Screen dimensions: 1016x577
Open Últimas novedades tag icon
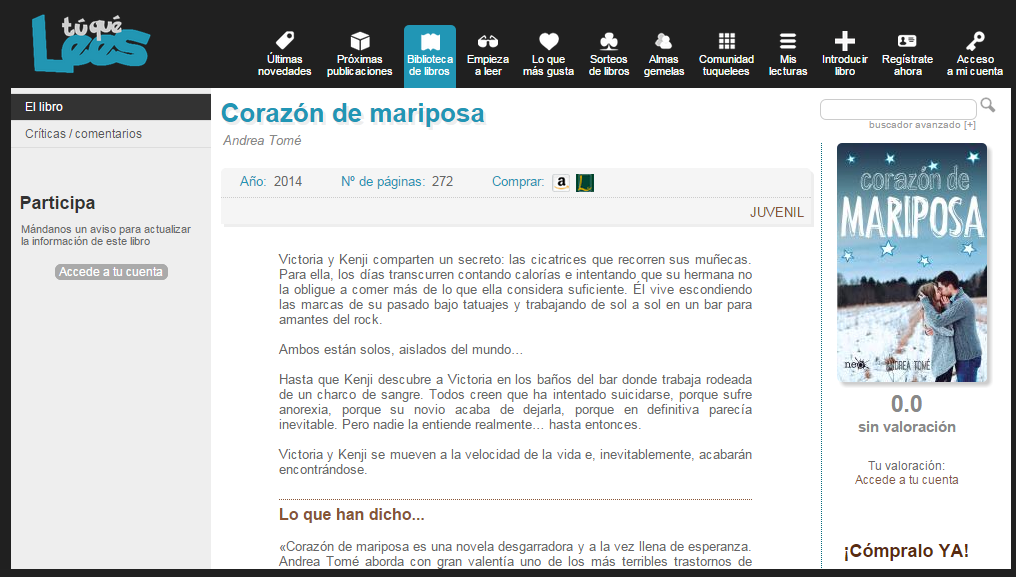point(284,41)
